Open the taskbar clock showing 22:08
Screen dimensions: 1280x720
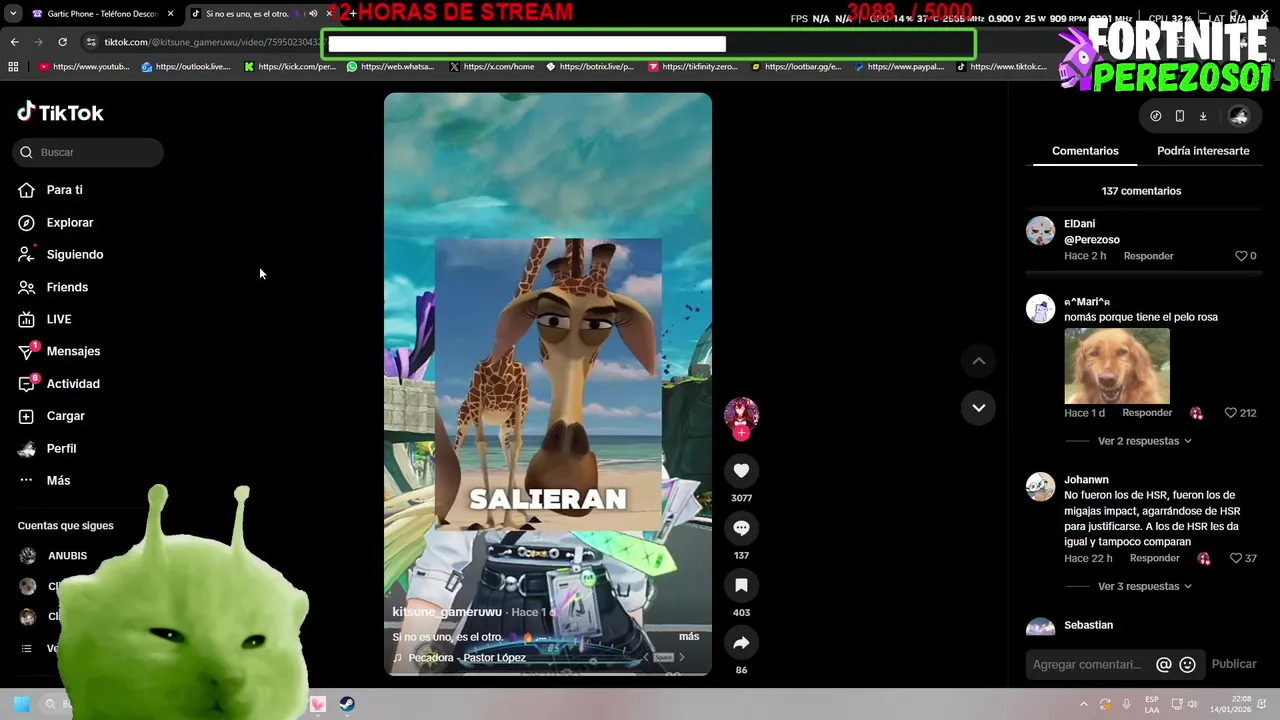[x=1231, y=704]
